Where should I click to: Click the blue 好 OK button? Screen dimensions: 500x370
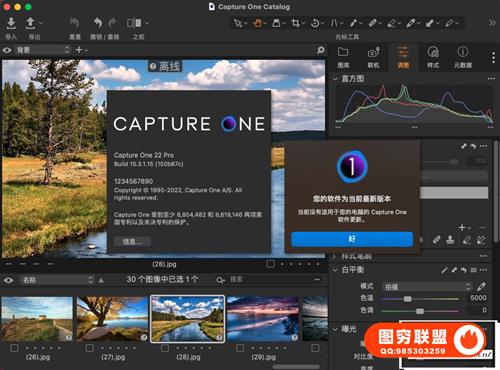click(352, 239)
